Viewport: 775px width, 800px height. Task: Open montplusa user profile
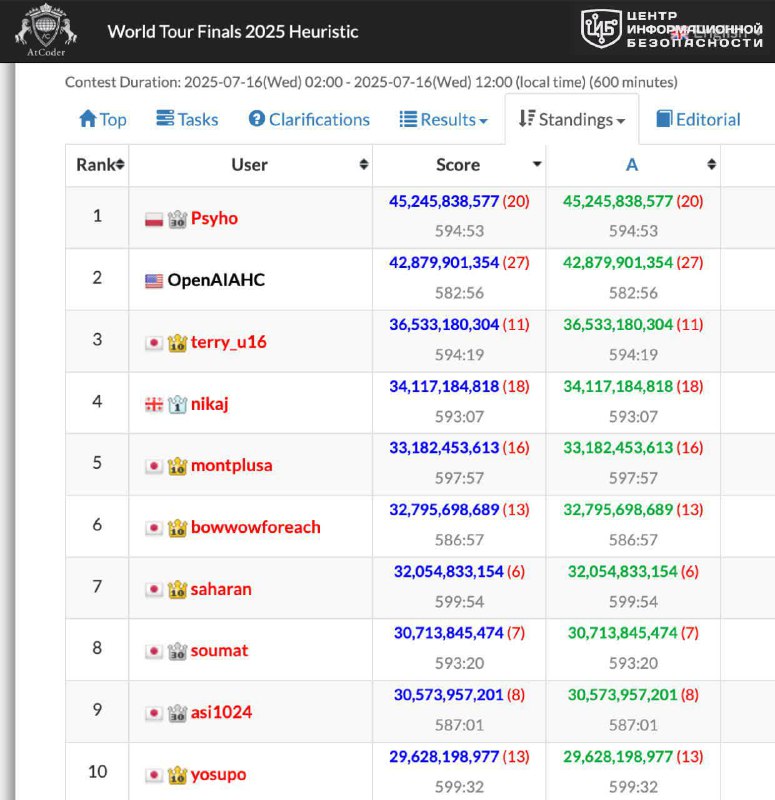(232, 465)
